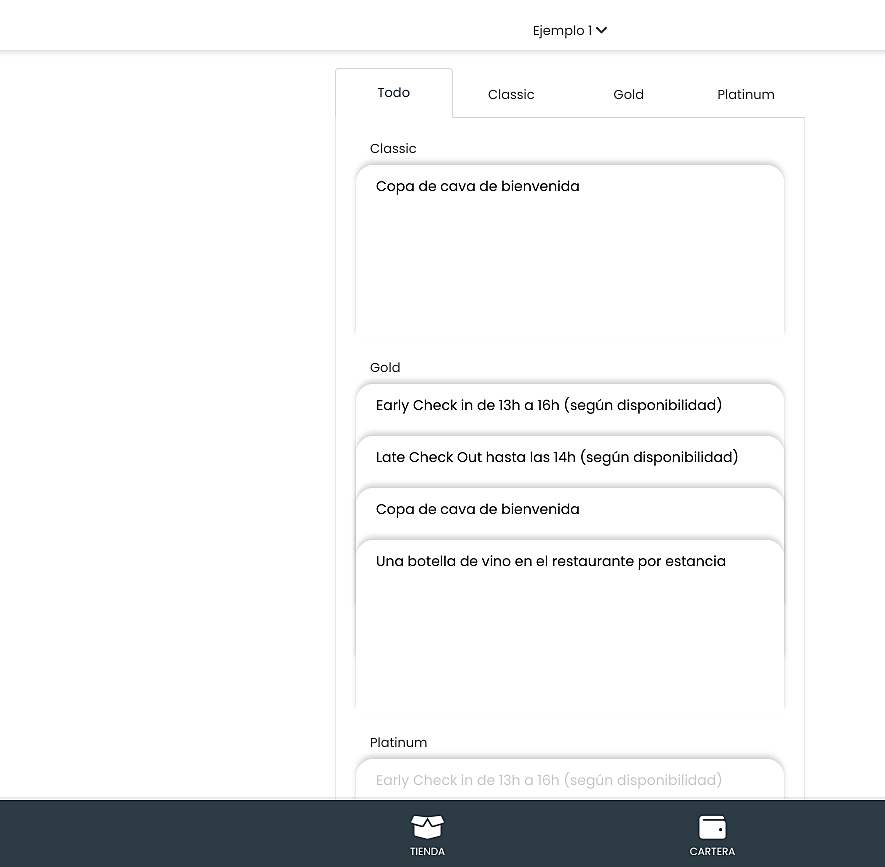Select Platinum card Early Check in de 13h a 16h
Image resolution: width=885 pixels, height=867 pixels.
pos(569,779)
